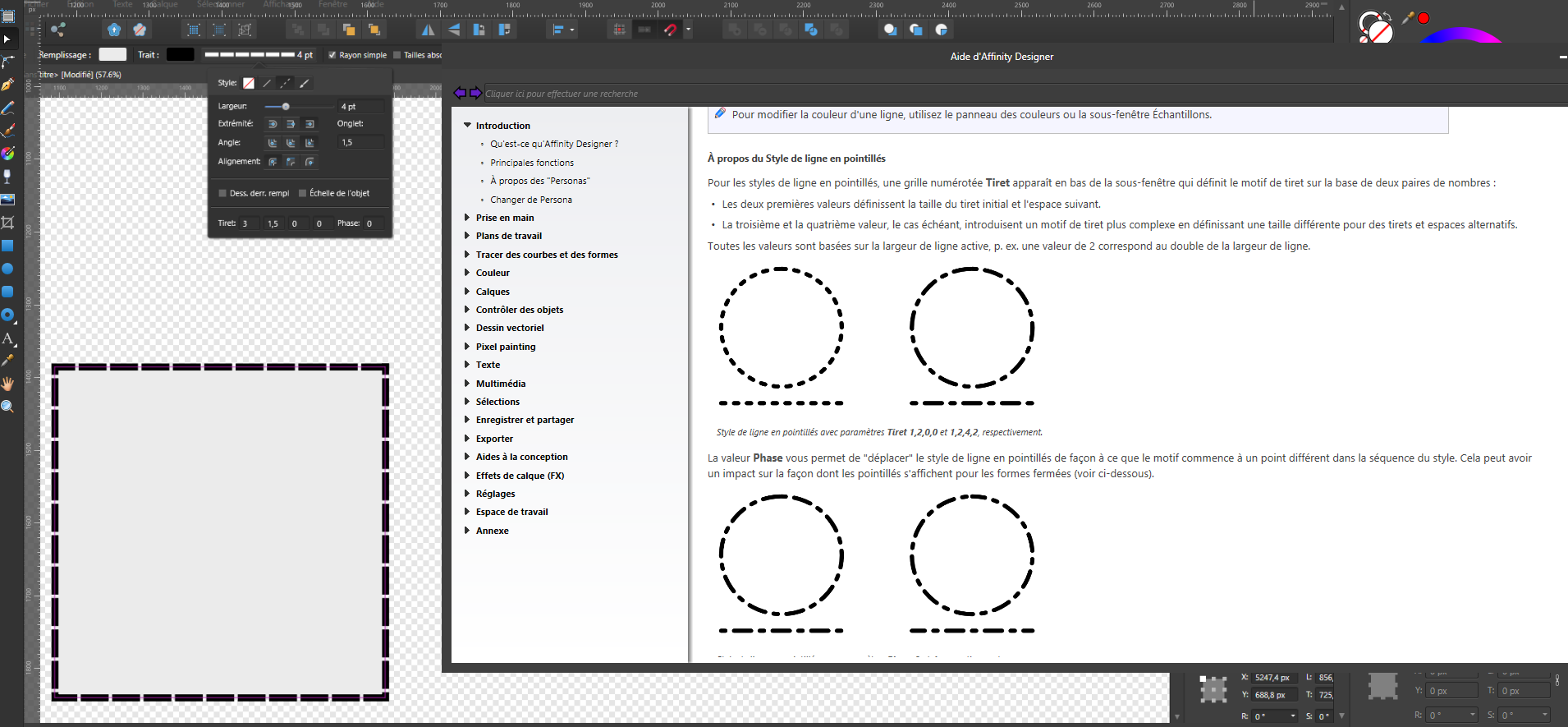The width and height of the screenshot is (1568, 727).
Task: Select the Move tool arrow
Action: coord(7,39)
